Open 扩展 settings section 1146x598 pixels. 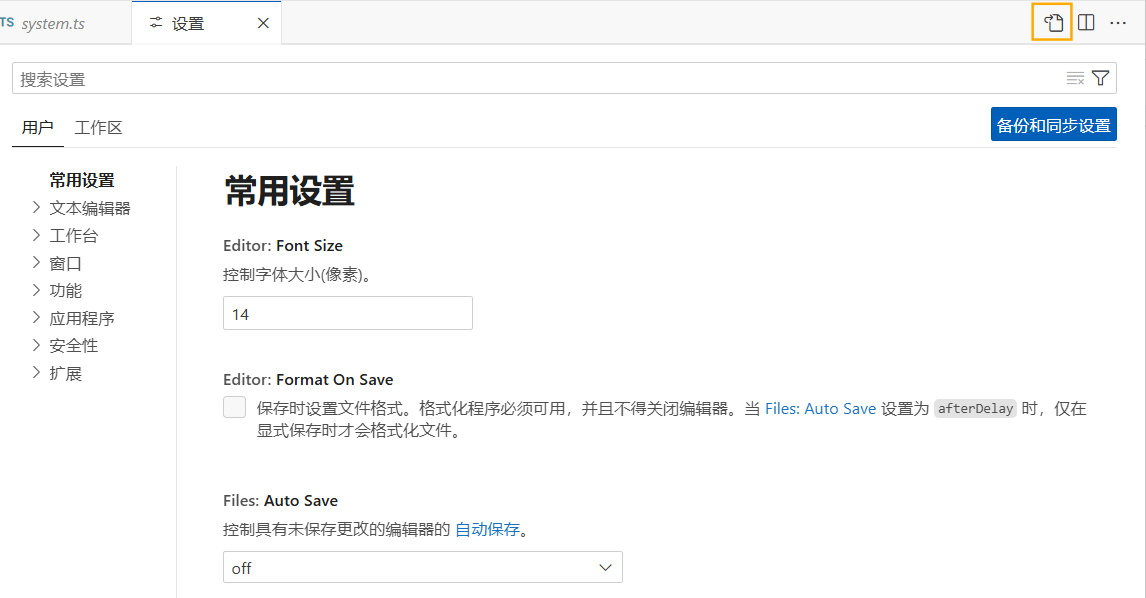tap(66, 374)
